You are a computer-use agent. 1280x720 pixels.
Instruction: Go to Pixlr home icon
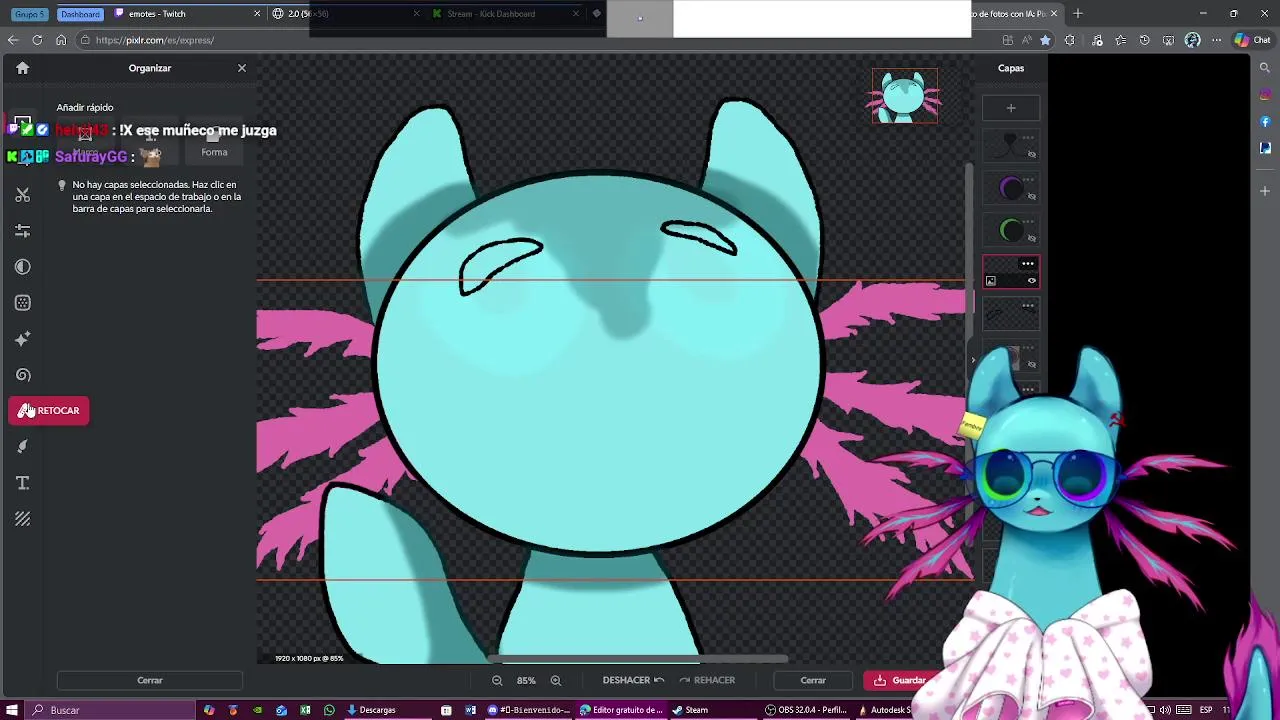click(22, 68)
